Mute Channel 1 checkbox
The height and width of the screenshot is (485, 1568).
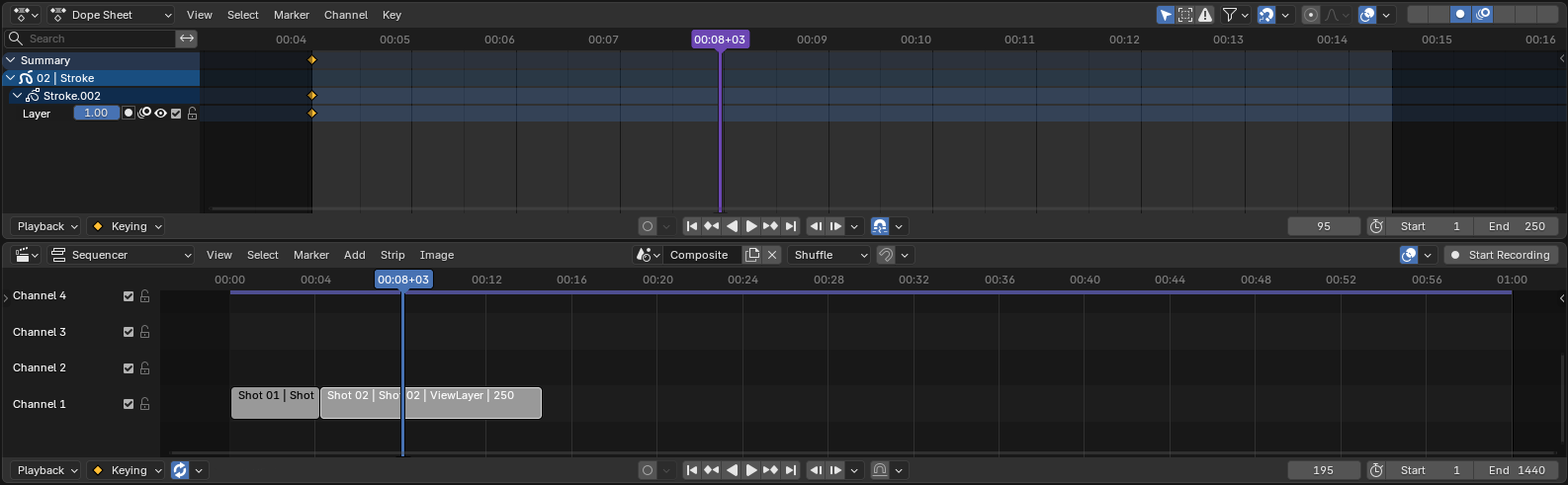[129, 404]
